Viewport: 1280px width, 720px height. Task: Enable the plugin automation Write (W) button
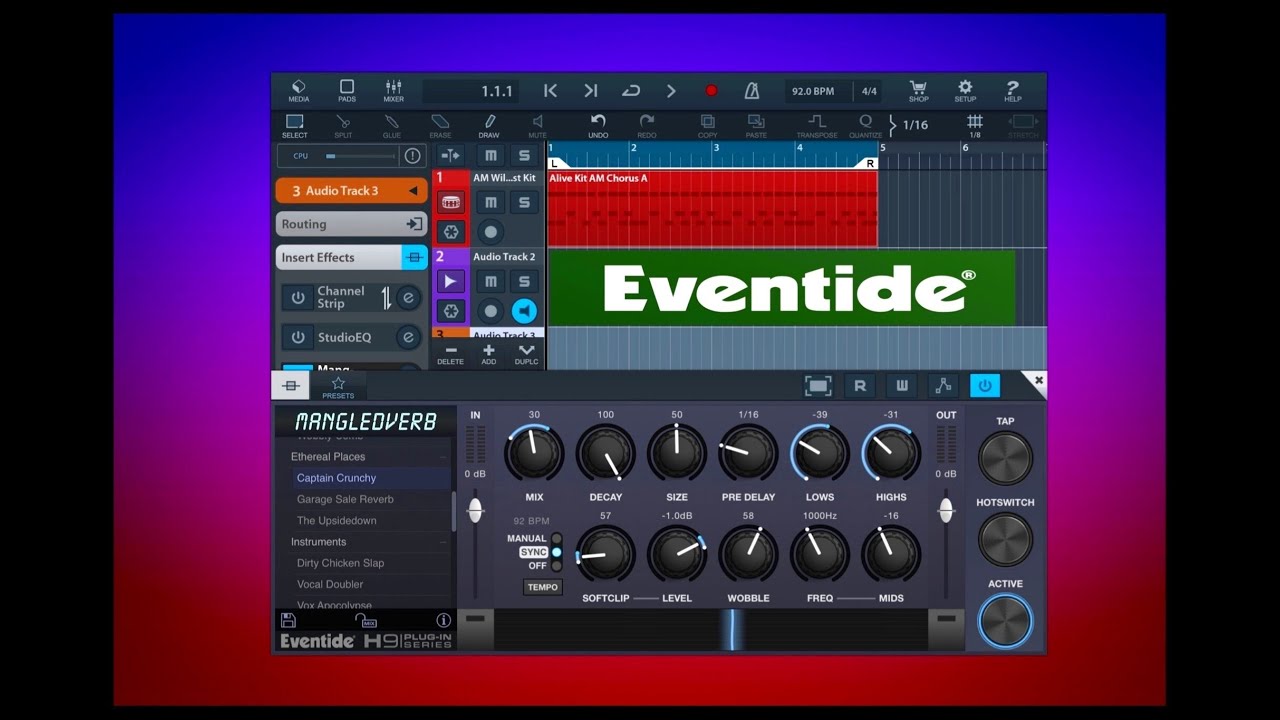pyautogui.click(x=901, y=386)
